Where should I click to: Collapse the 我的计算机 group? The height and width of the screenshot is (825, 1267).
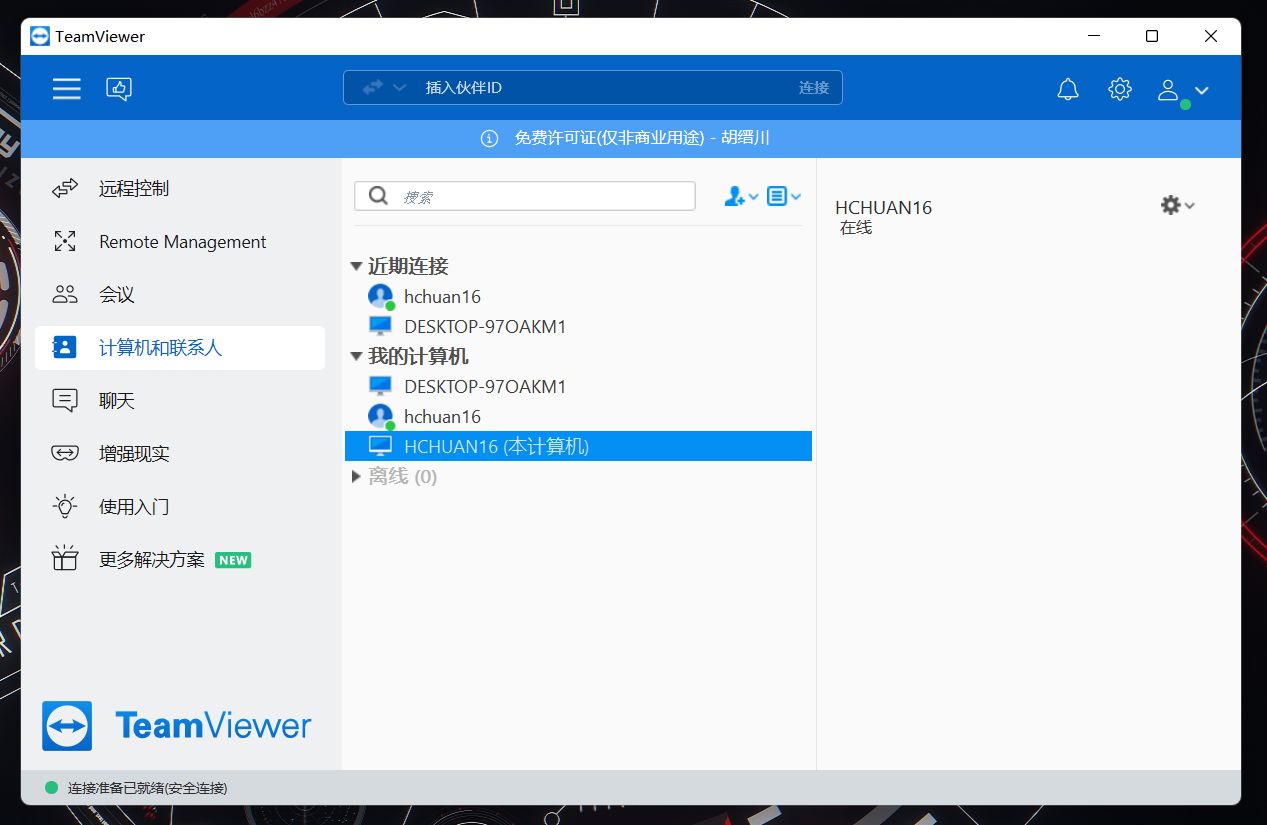click(x=357, y=357)
